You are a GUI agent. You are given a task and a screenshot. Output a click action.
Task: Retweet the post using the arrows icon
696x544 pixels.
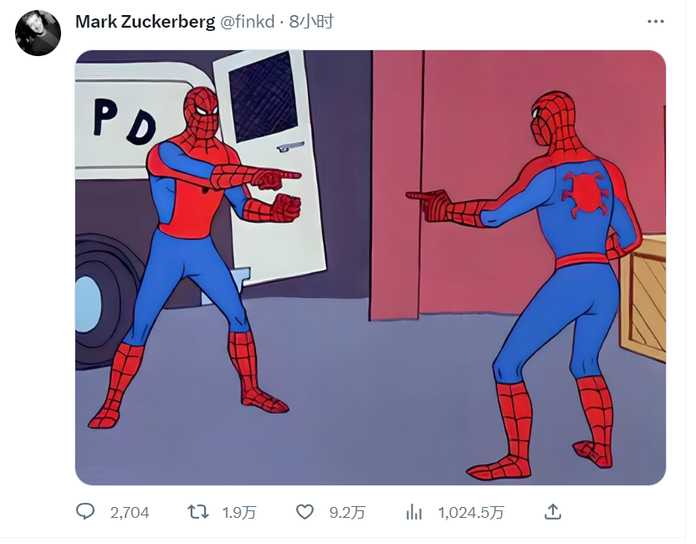point(198,512)
